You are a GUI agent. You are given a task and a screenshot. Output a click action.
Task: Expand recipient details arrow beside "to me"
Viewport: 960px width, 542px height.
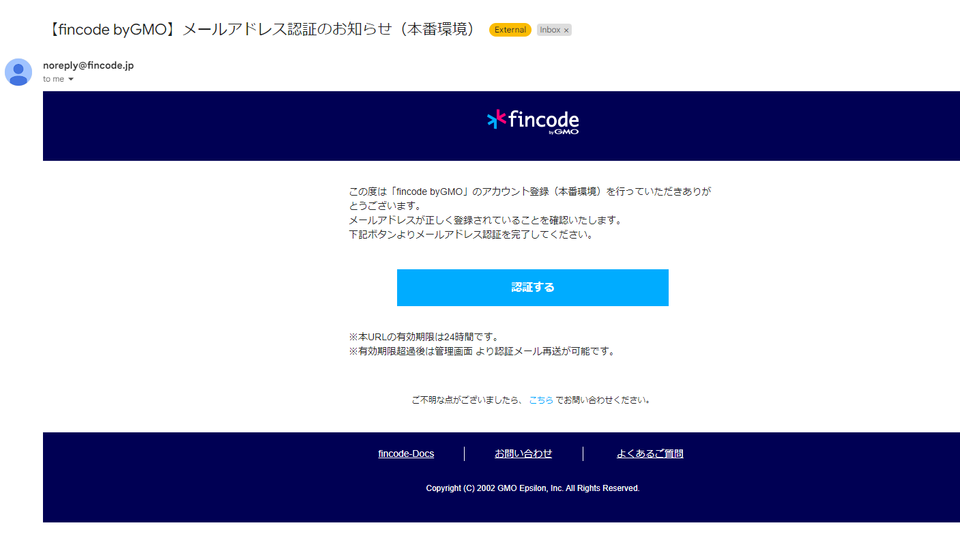click(71, 80)
